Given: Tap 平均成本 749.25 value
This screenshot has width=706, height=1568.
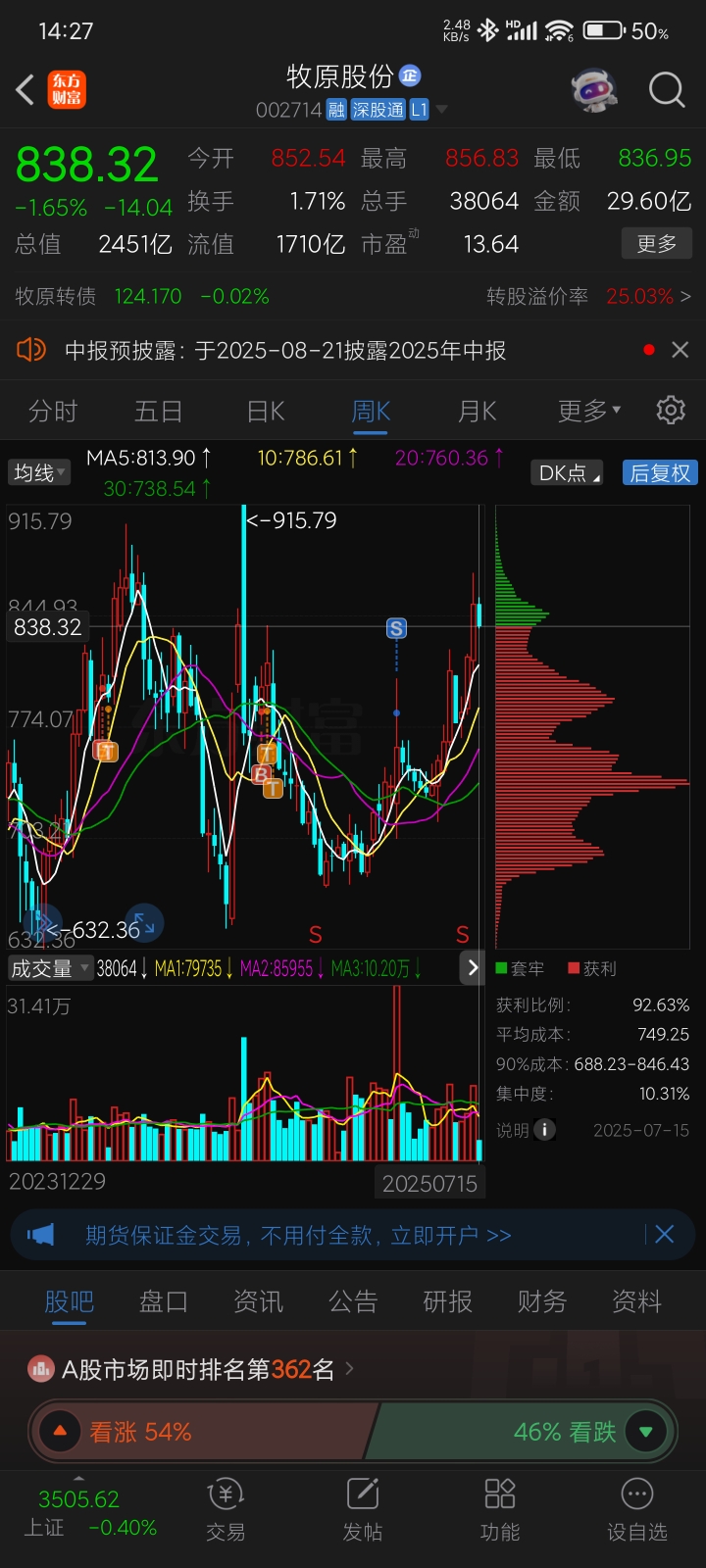Looking at the screenshot, I should pyautogui.click(x=663, y=1034).
